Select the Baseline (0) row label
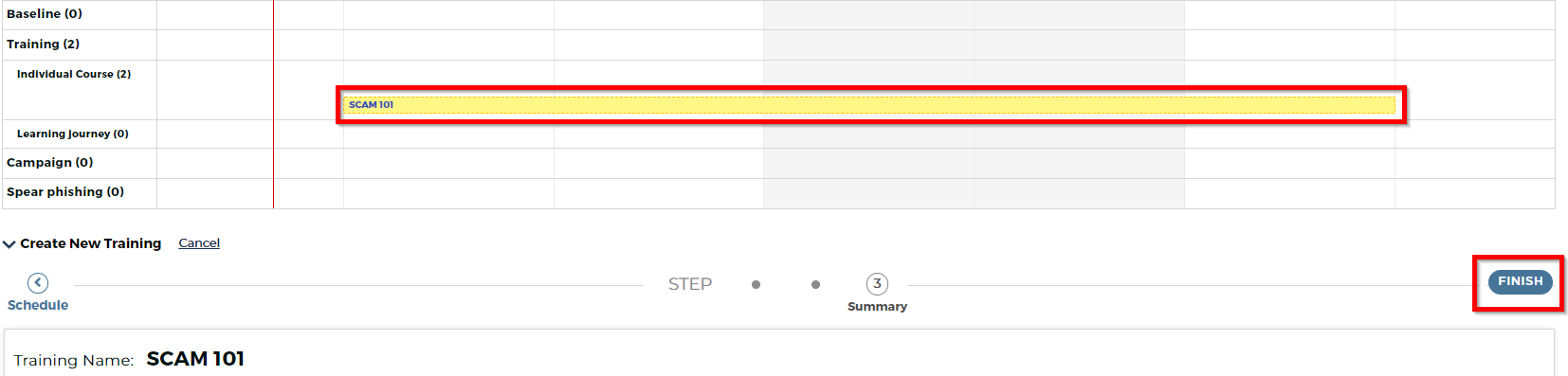This screenshot has height=376, width=1568. point(45,14)
